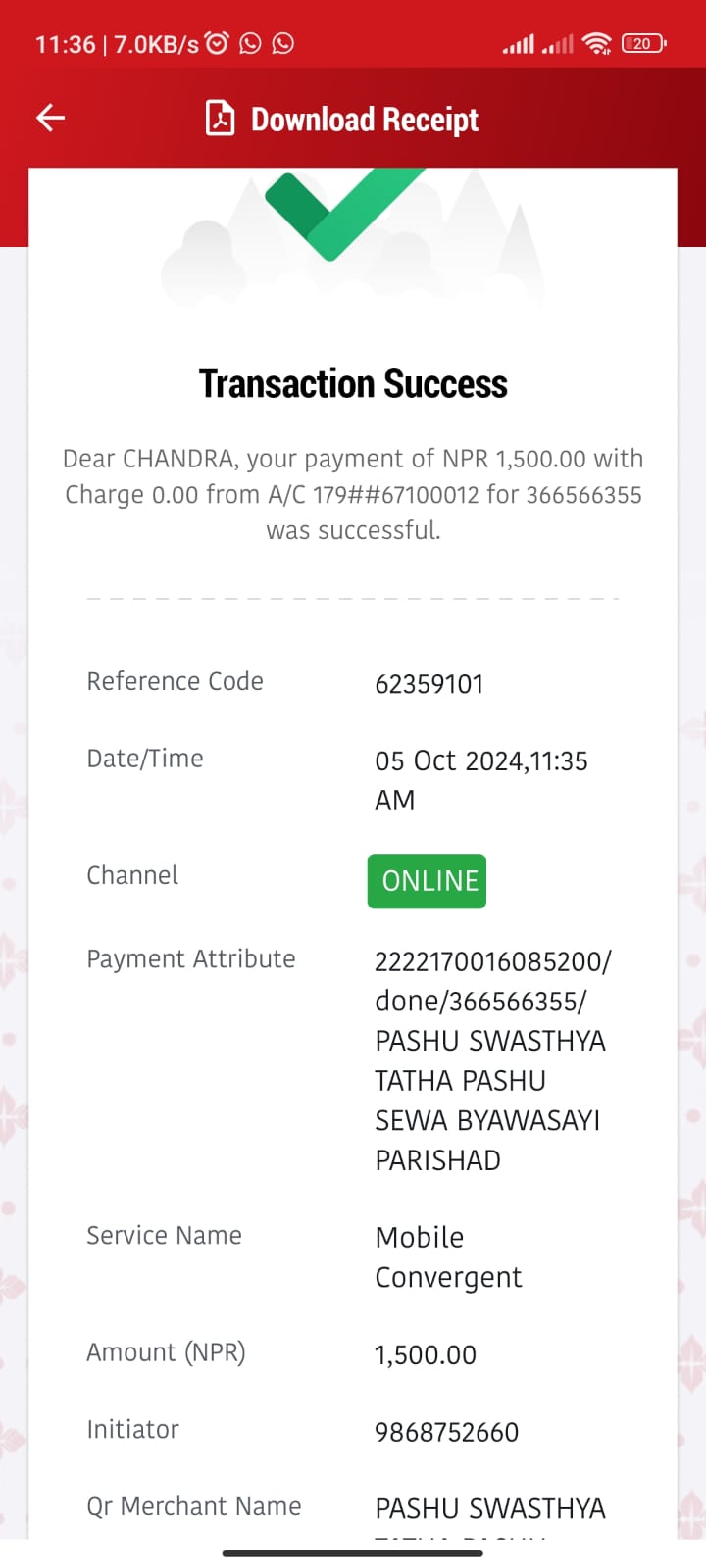706x1568 pixels.
Task: Tap the back arrow icon
Action: tap(50, 118)
